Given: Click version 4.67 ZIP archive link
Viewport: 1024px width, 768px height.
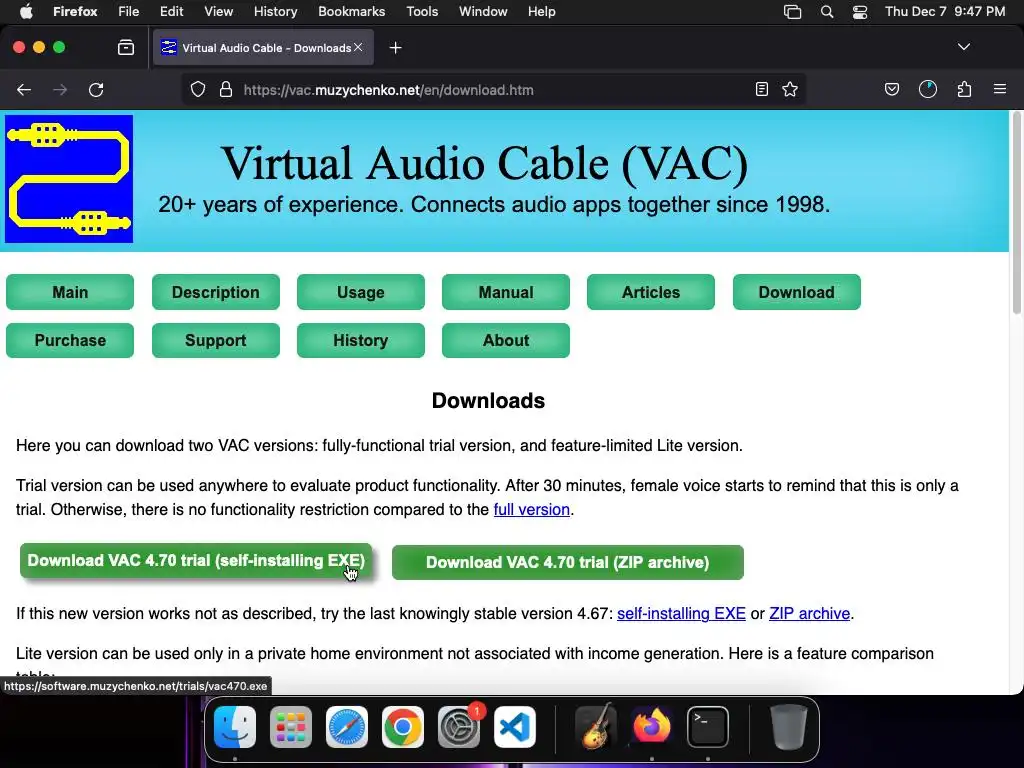Looking at the screenshot, I should point(810,614).
